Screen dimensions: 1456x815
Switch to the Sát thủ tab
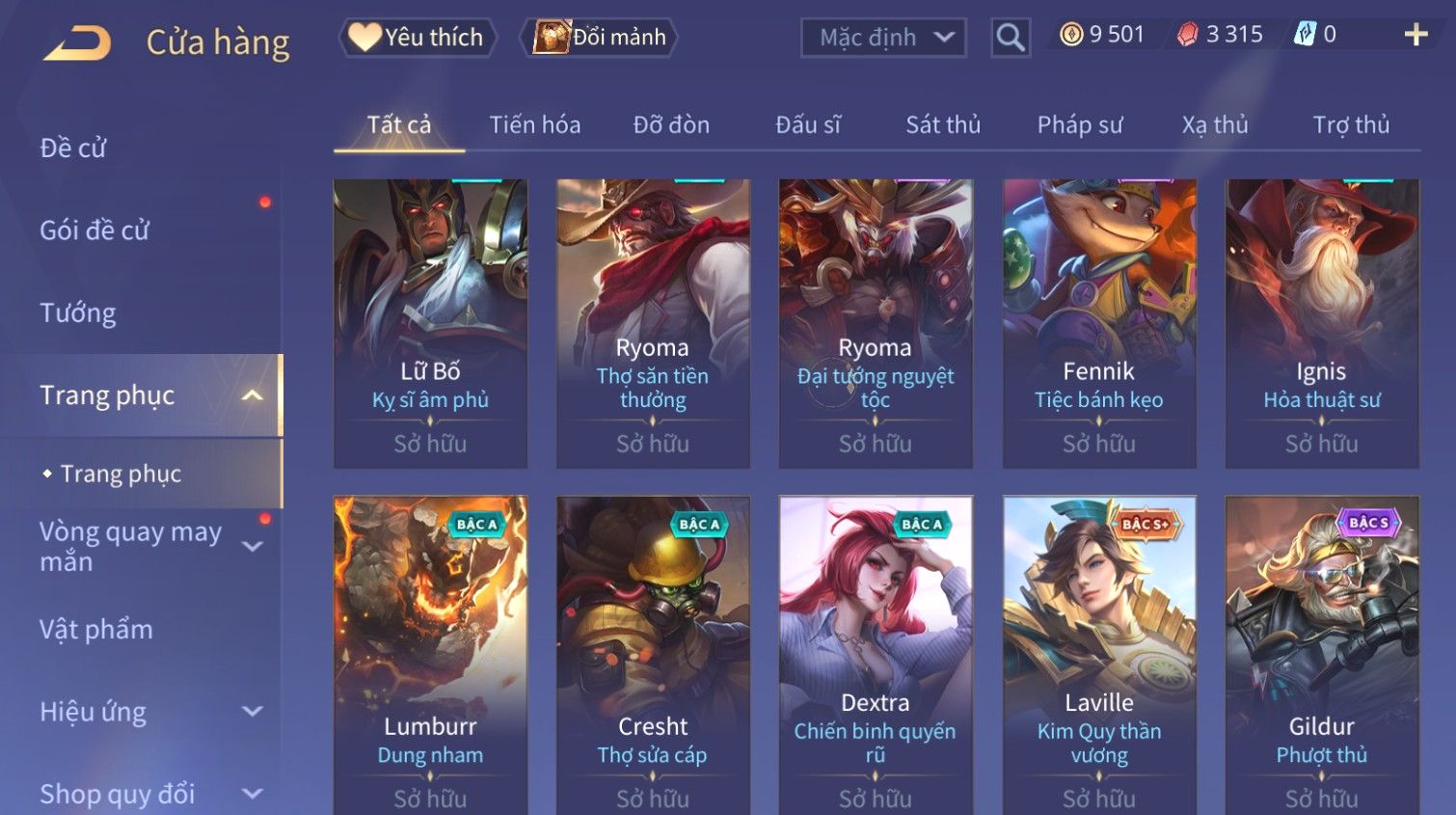(942, 125)
